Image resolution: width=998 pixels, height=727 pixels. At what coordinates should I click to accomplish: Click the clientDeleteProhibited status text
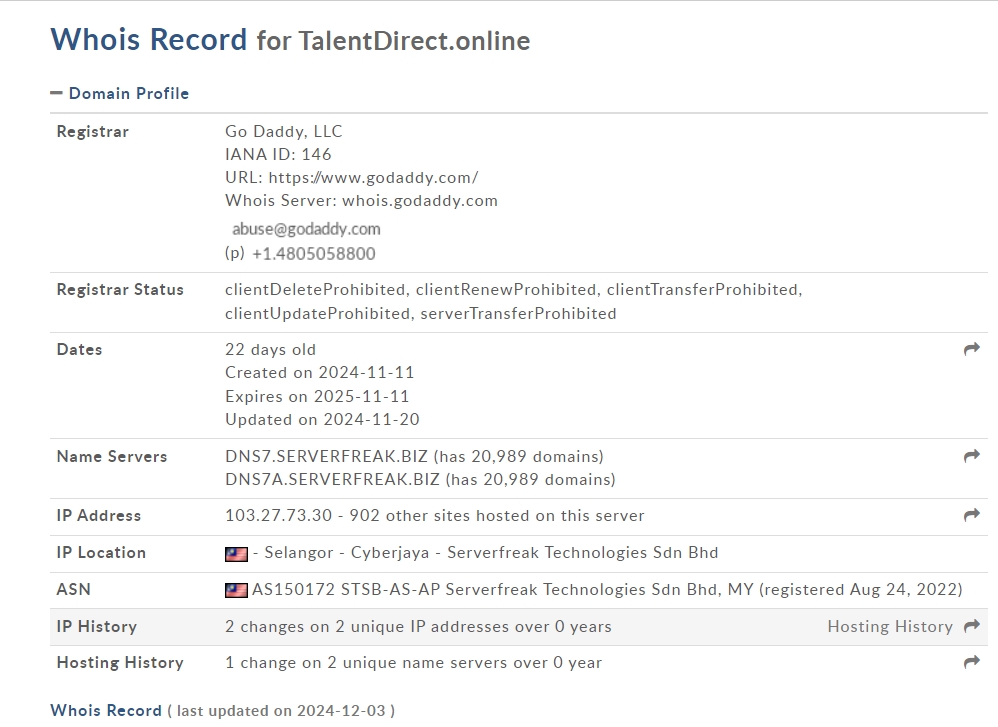(x=314, y=290)
